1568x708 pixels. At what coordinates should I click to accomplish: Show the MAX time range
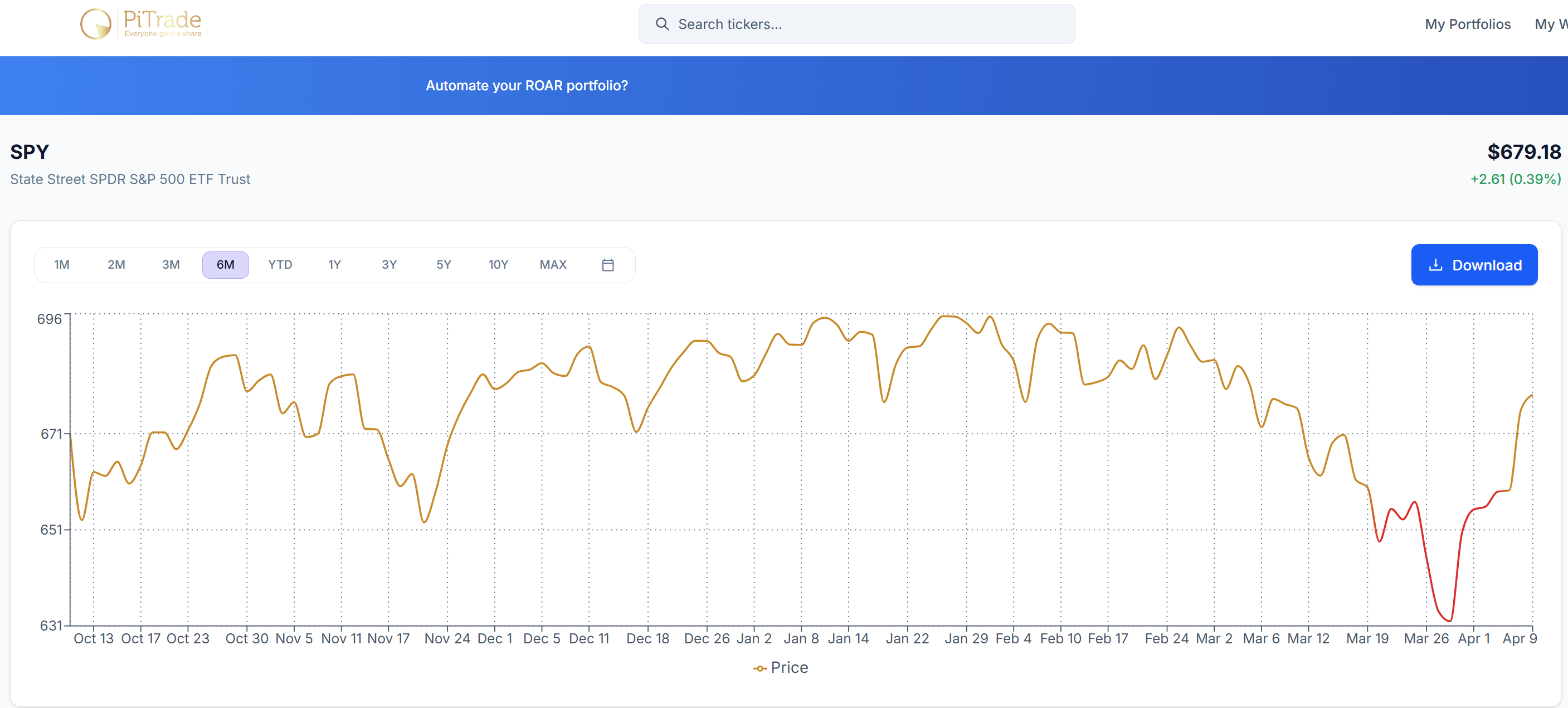point(553,265)
